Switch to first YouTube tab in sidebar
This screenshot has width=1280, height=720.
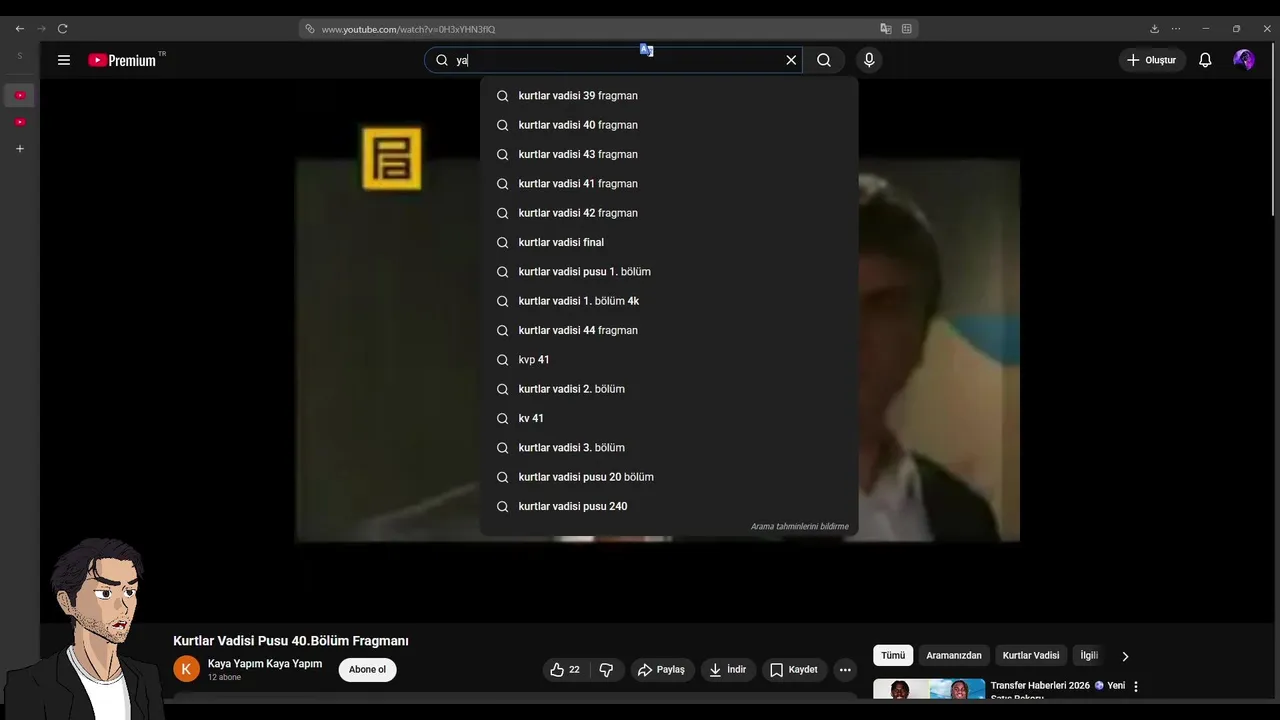19,96
